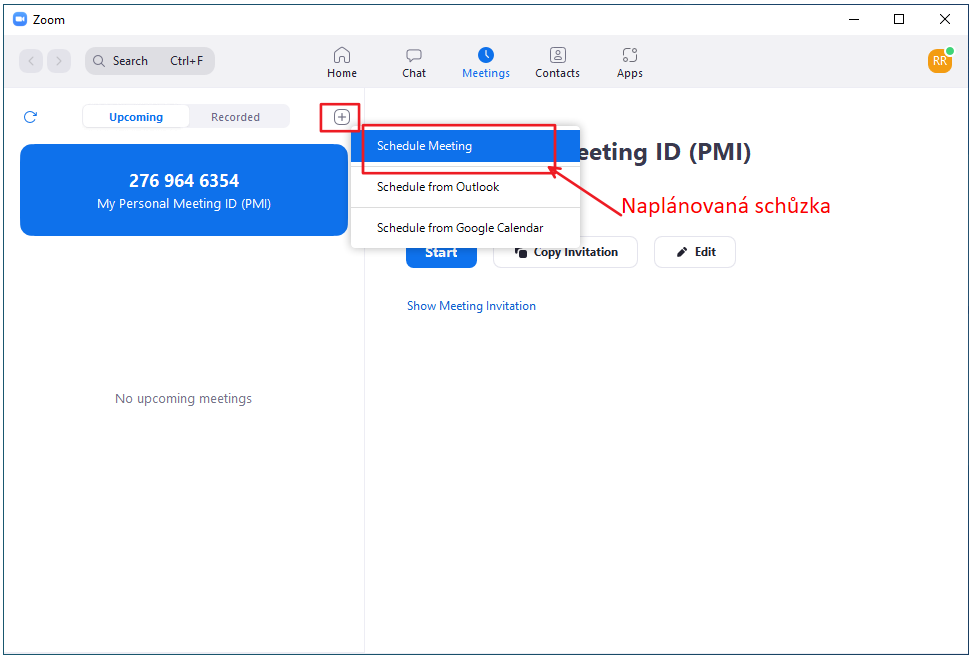Open the Show Meeting Invitation link
The height and width of the screenshot is (659, 976).
coord(471,306)
